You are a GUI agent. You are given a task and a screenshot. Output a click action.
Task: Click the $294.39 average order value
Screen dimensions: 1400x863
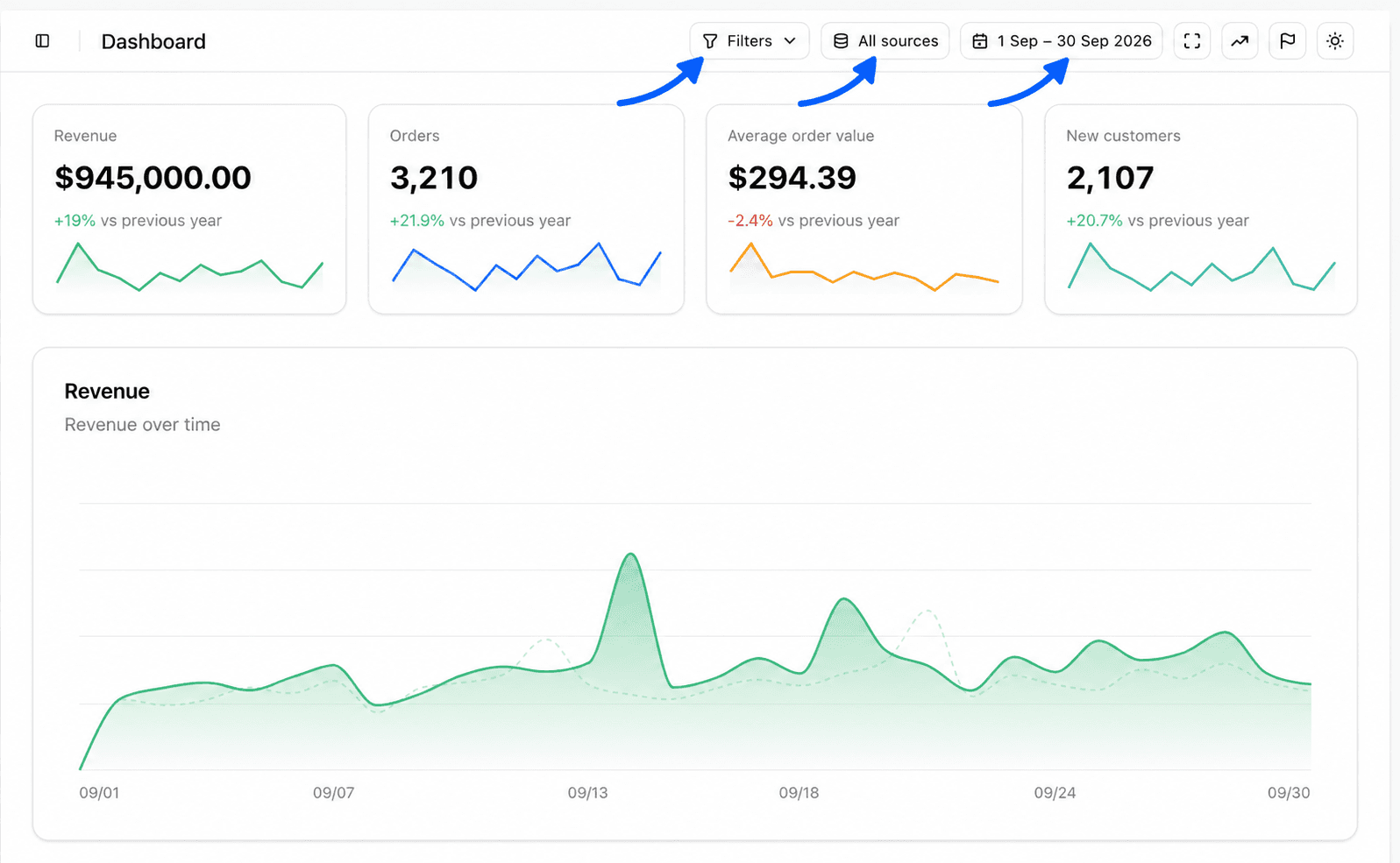792,178
